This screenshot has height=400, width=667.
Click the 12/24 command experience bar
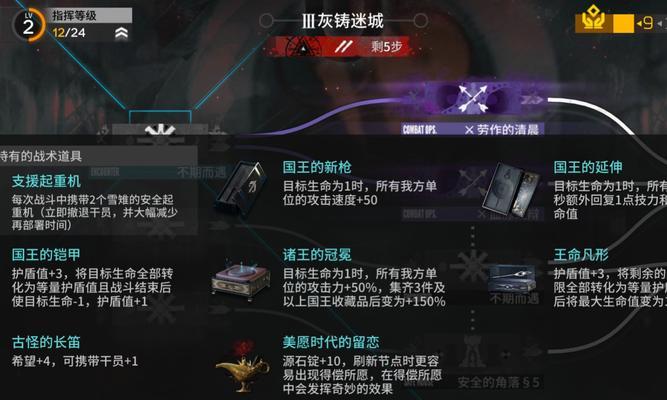pyautogui.click(x=69, y=32)
